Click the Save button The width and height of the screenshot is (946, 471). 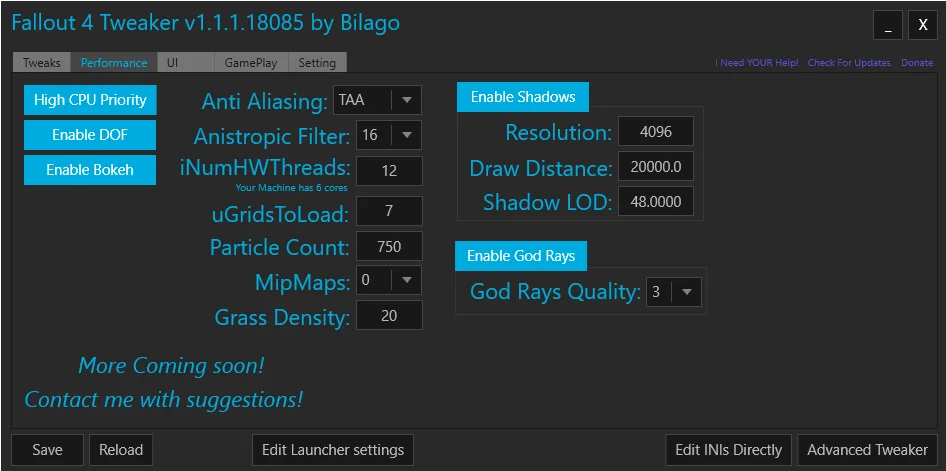(47, 450)
